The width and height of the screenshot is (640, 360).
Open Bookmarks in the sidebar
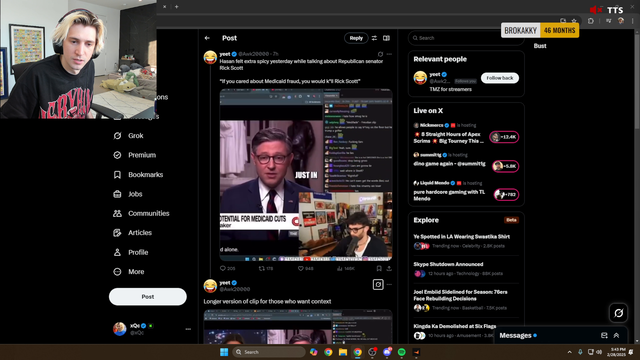tap(138, 175)
